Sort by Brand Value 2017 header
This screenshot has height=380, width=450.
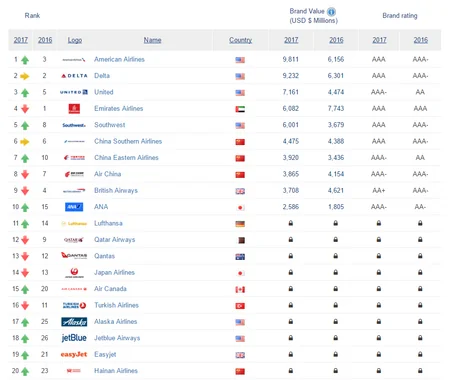pyautogui.click(x=291, y=40)
